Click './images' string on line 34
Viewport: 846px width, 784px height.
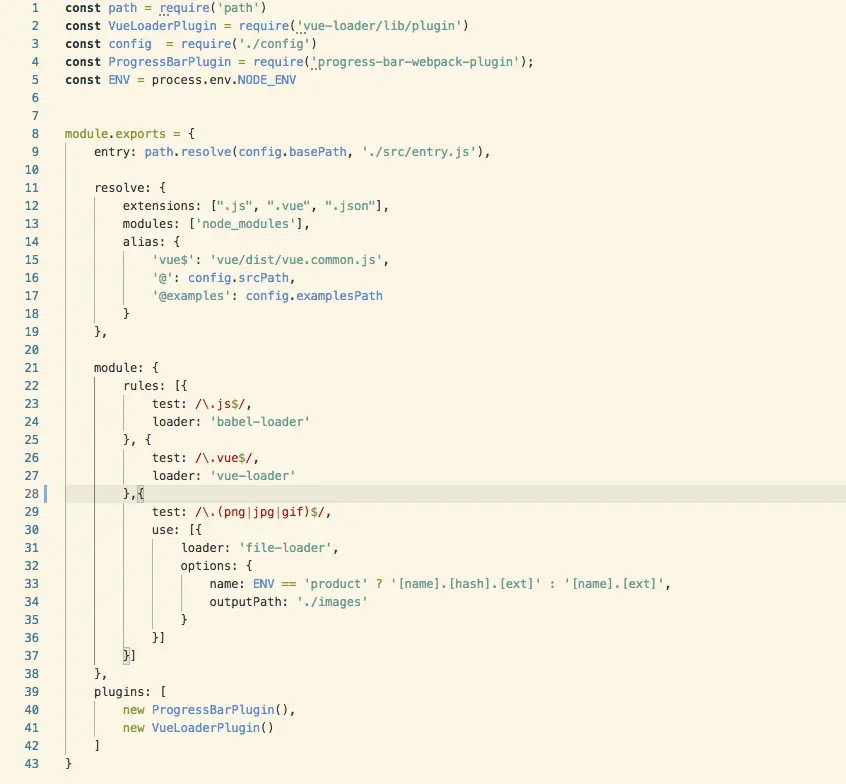pyautogui.click(x=332, y=602)
